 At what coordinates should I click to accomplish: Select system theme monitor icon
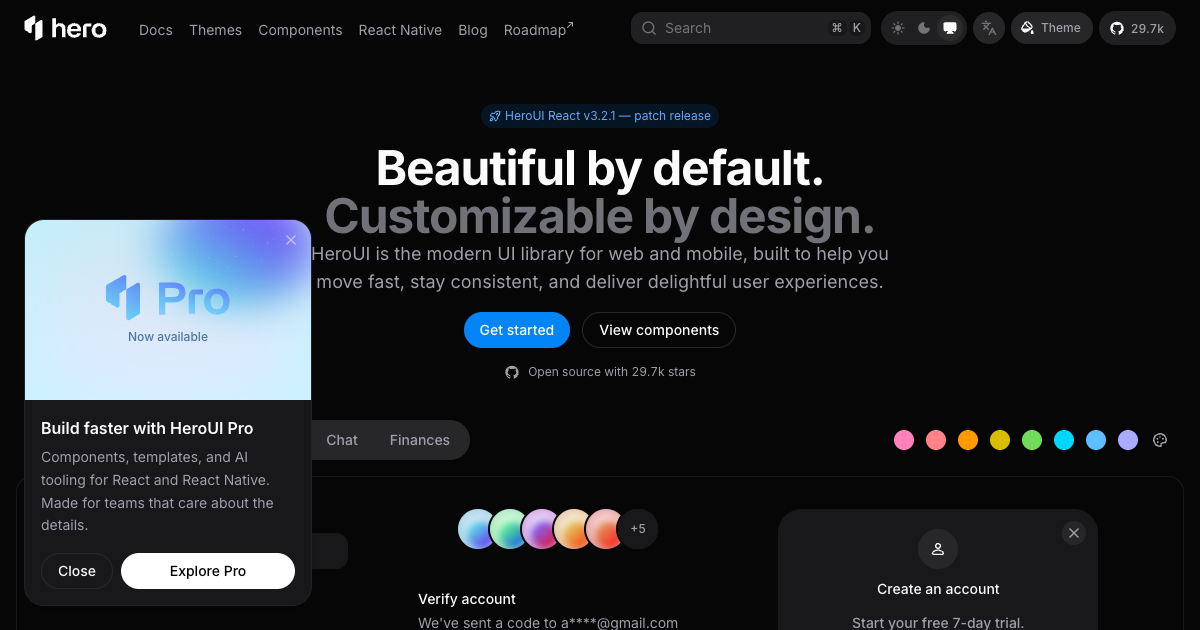(x=950, y=28)
